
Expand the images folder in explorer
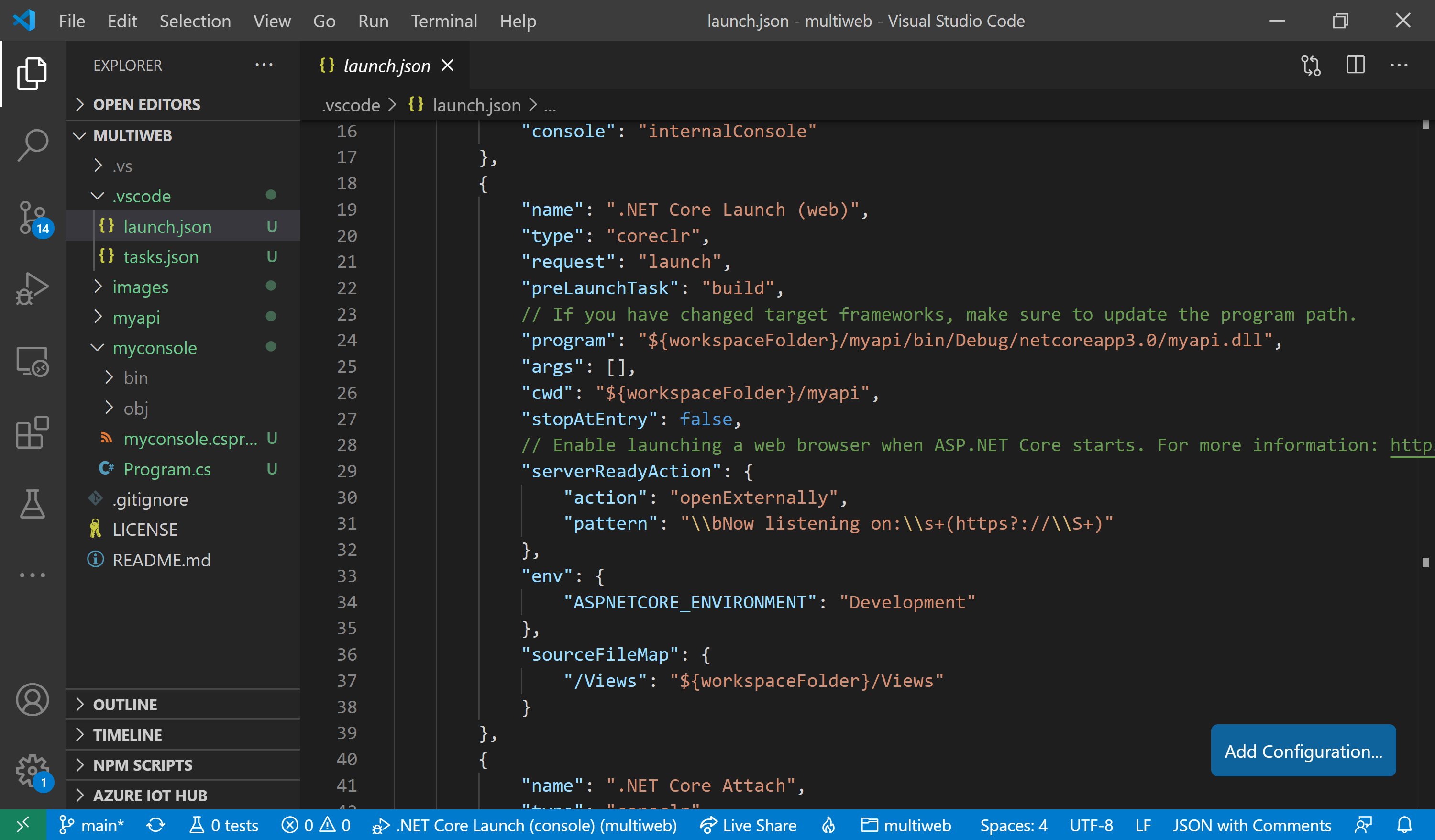(140, 287)
